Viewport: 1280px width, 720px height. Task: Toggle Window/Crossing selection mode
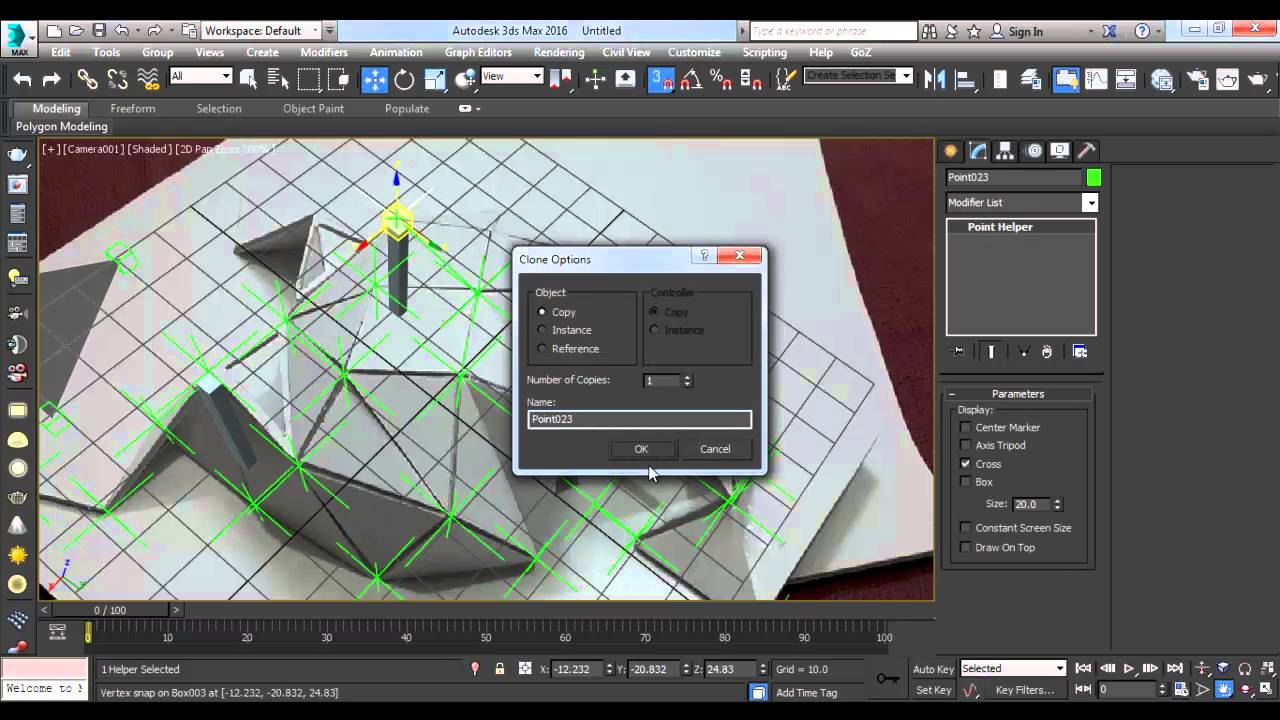pos(339,79)
